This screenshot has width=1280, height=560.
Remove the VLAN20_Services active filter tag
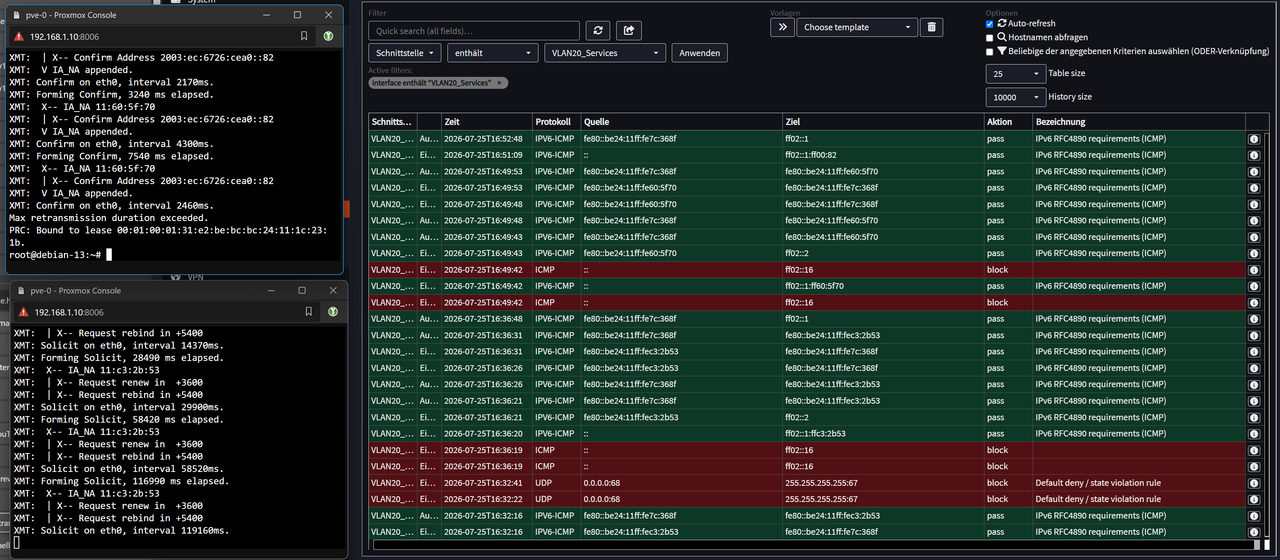[499, 83]
